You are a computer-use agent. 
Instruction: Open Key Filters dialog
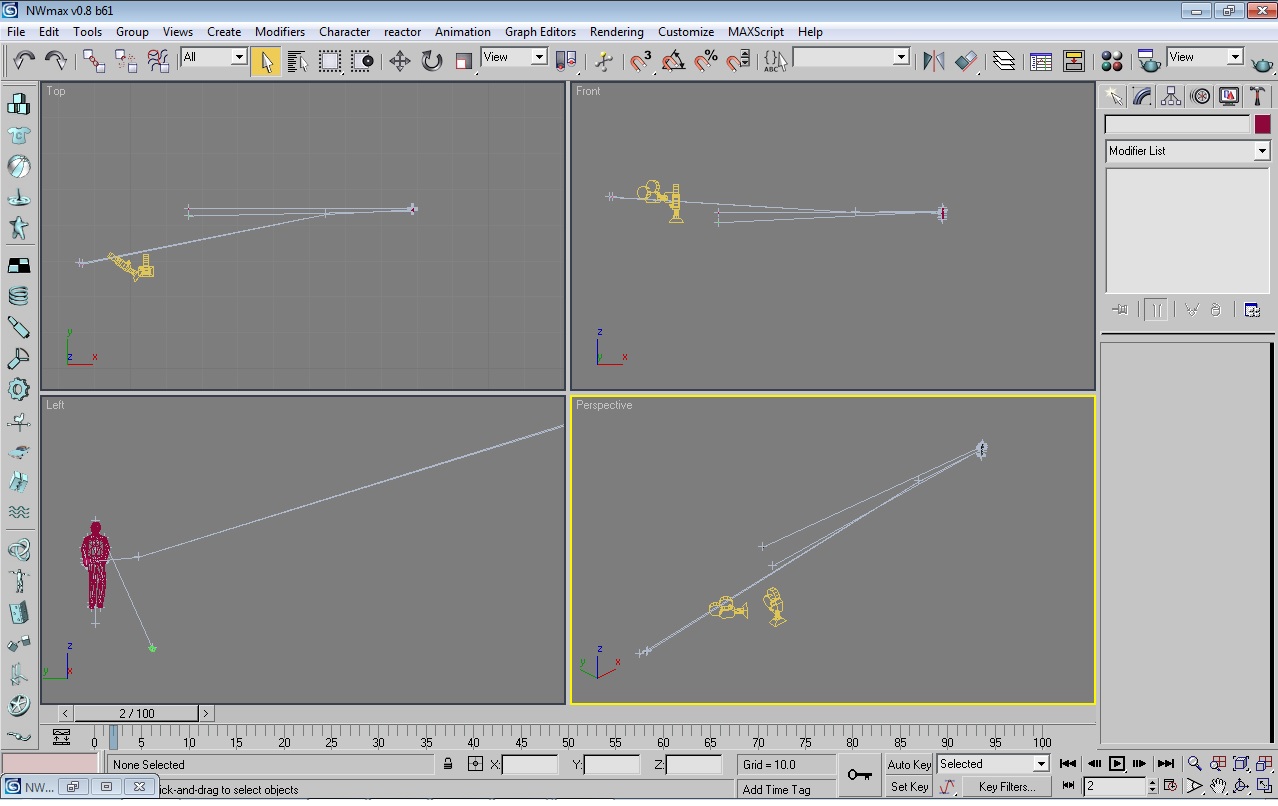pos(1006,787)
